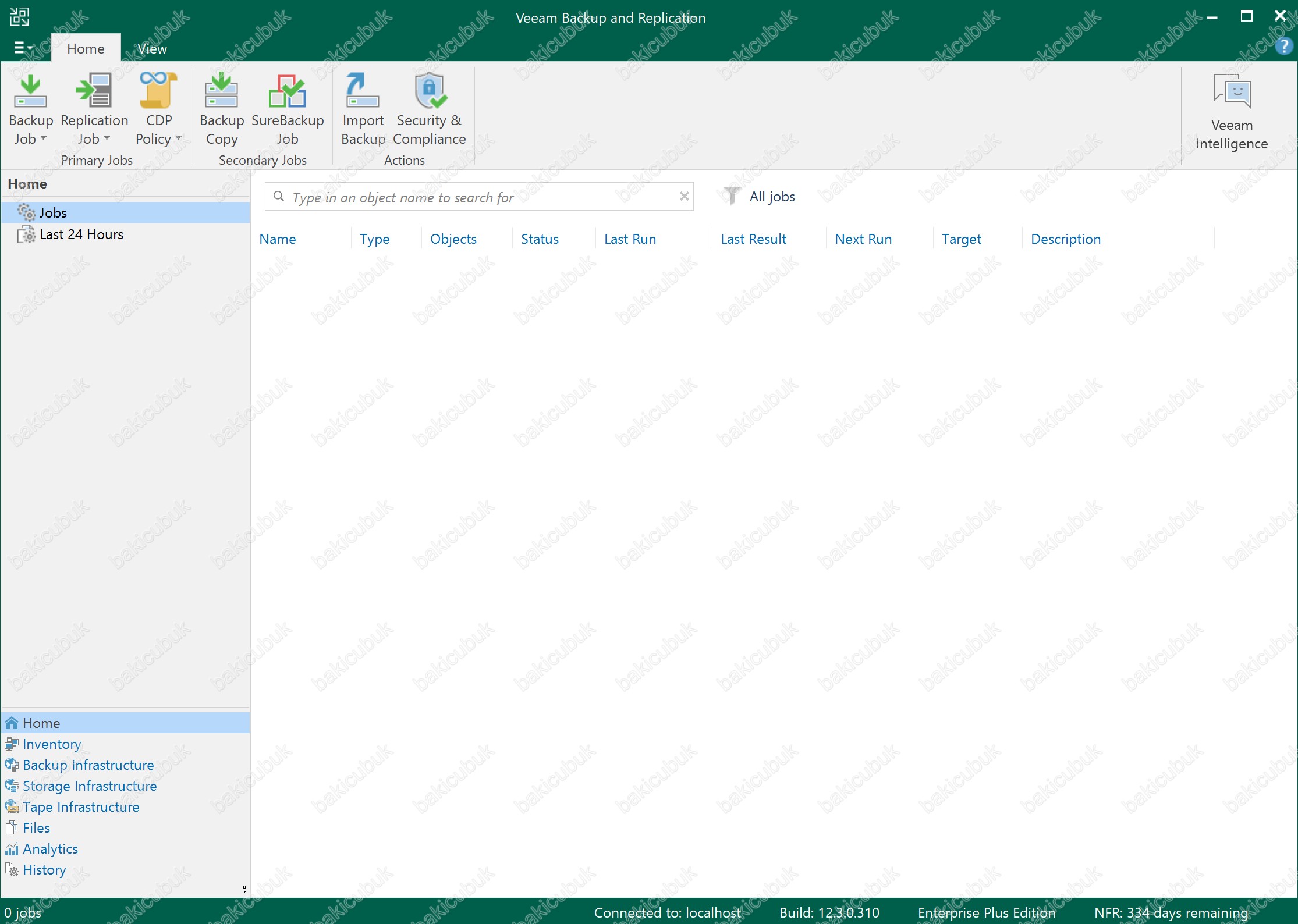Select Home in the navigation pane
This screenshot has height=924, width=1298.
tap(126, 723)
